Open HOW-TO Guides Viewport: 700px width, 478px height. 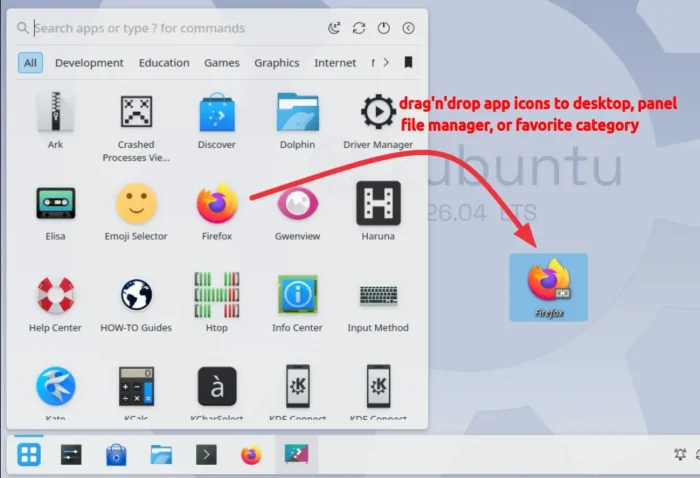pos(136,303)
